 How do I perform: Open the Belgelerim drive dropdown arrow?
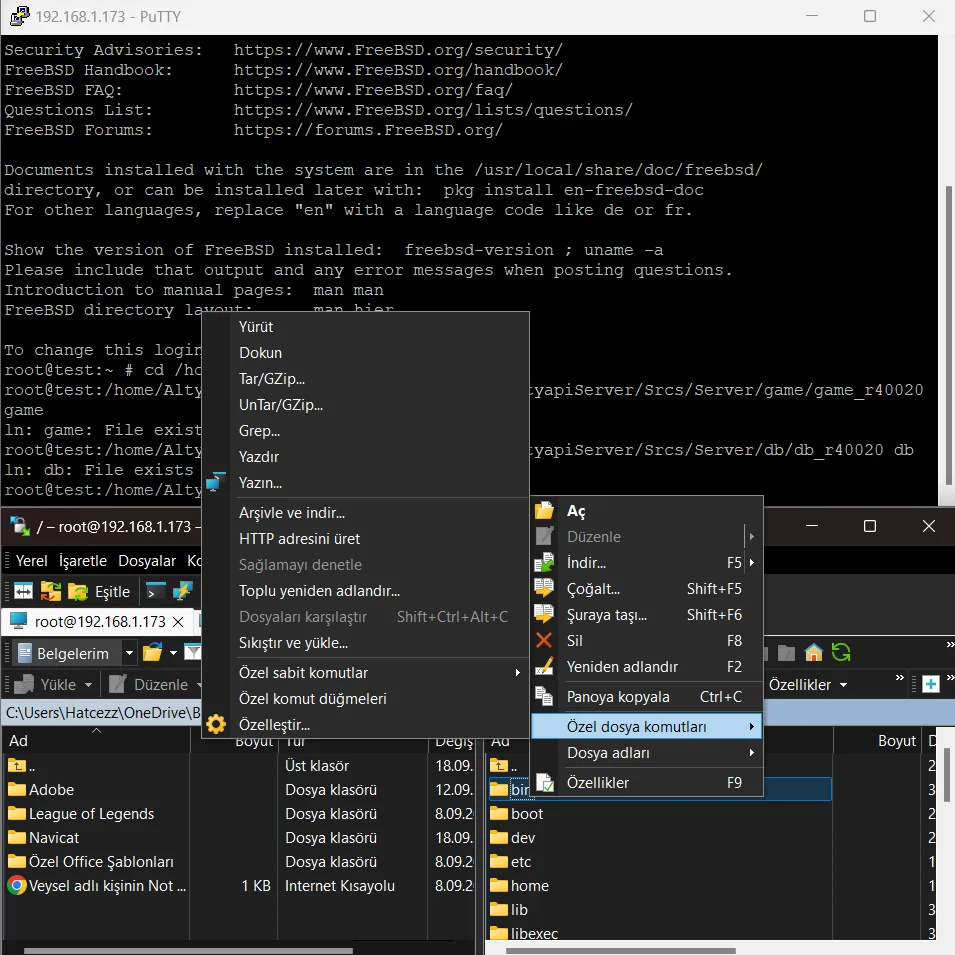[x=129, y=654]
